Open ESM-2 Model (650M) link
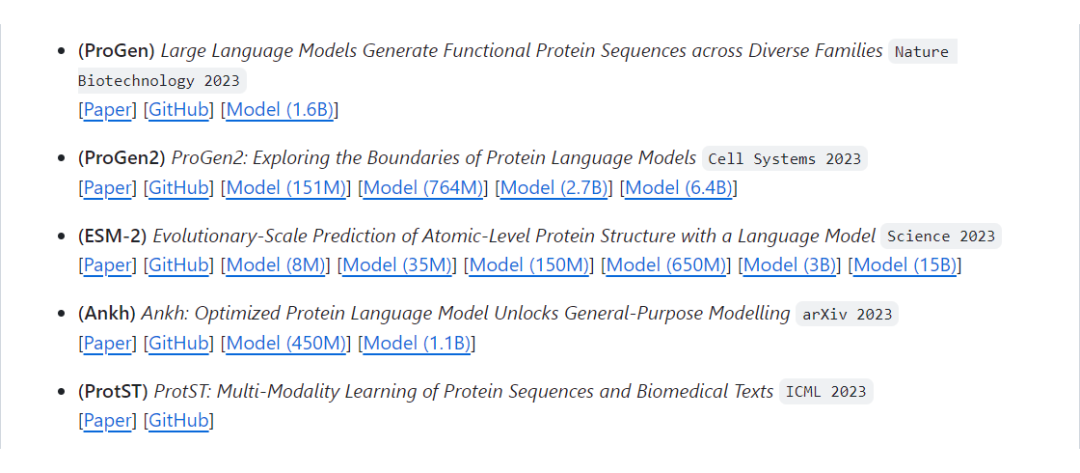Screen dimensions: 1080x473 coord(667,265)
